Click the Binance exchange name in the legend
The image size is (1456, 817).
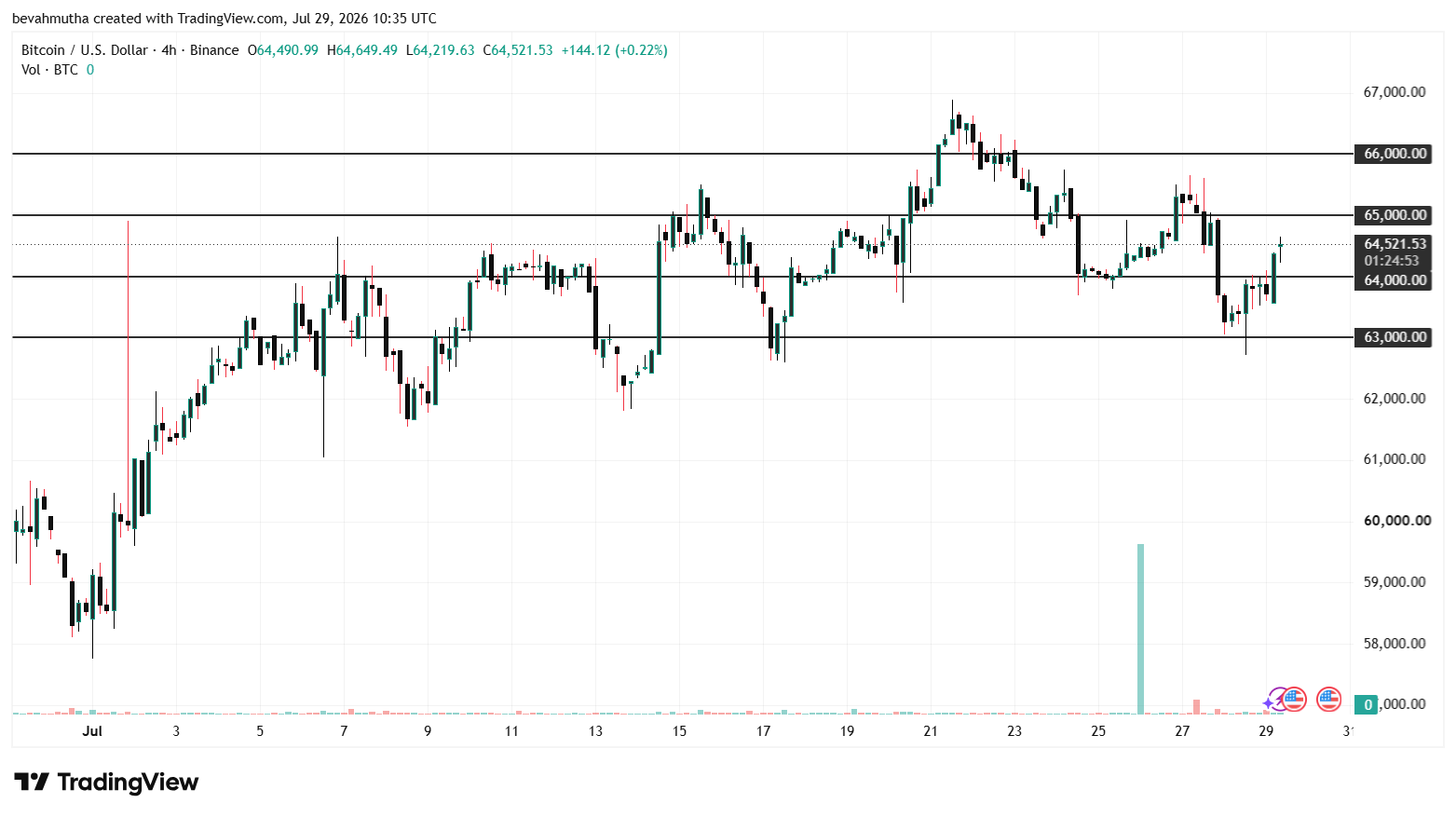[214, 50]
